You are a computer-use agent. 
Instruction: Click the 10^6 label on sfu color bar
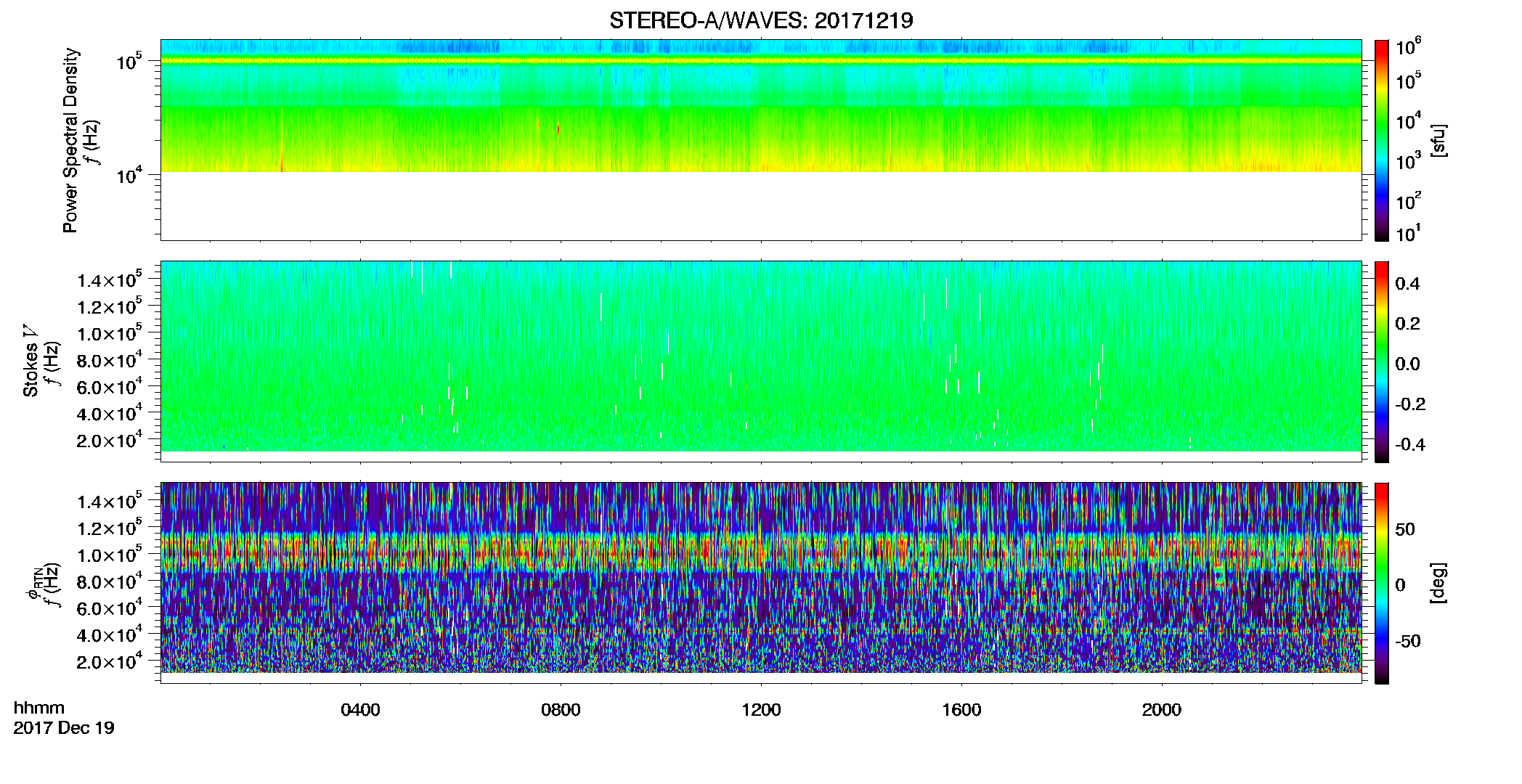[1408, 46]
